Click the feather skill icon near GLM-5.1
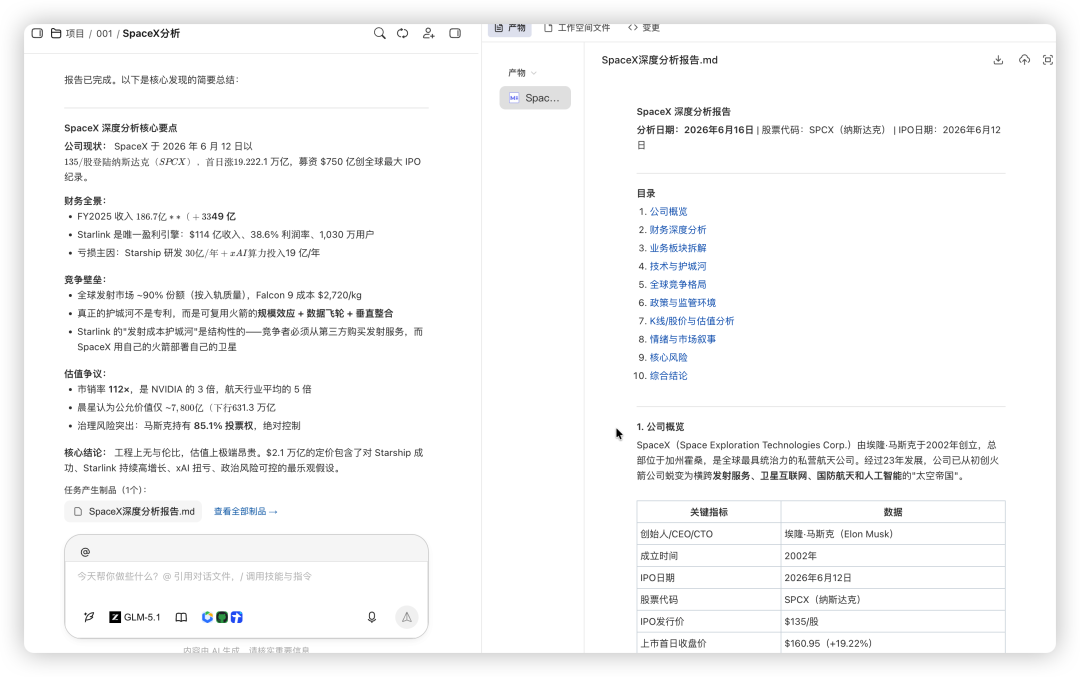The width and height of the screenshot is (1080, 677). click(x=89, y=617)
